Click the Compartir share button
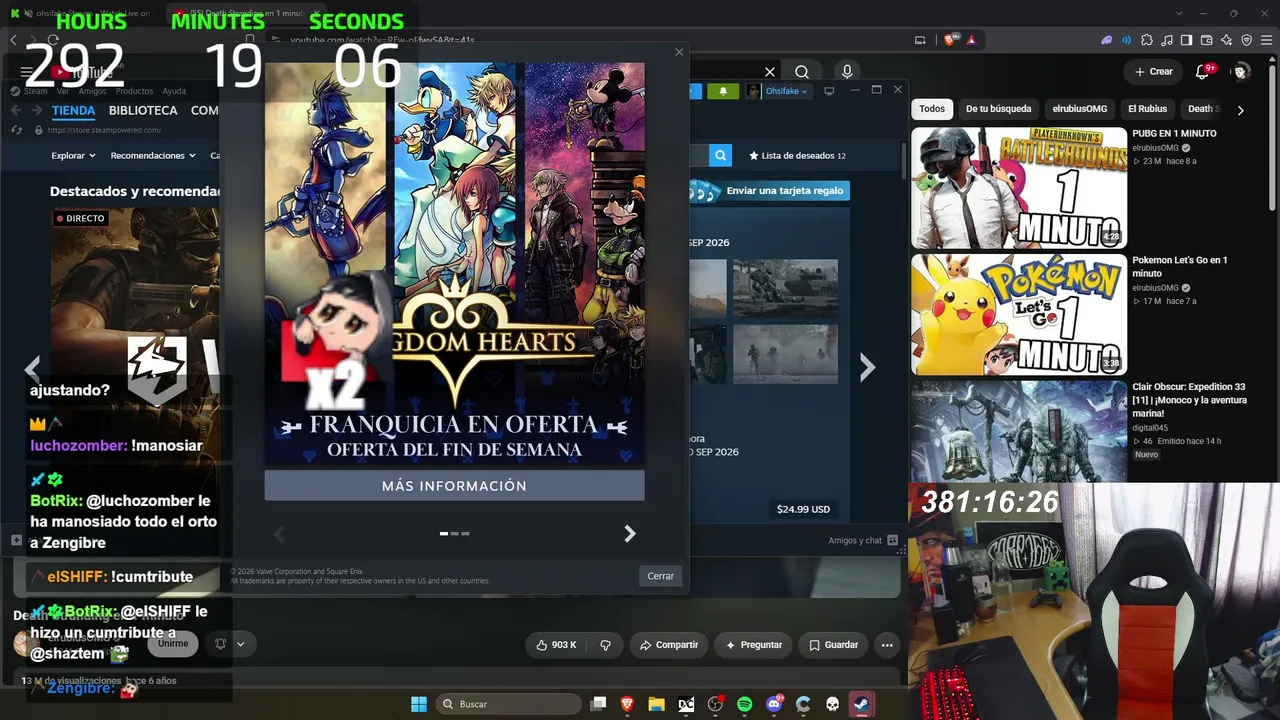This screenshot has width=1280, height=720. (669, 645)
